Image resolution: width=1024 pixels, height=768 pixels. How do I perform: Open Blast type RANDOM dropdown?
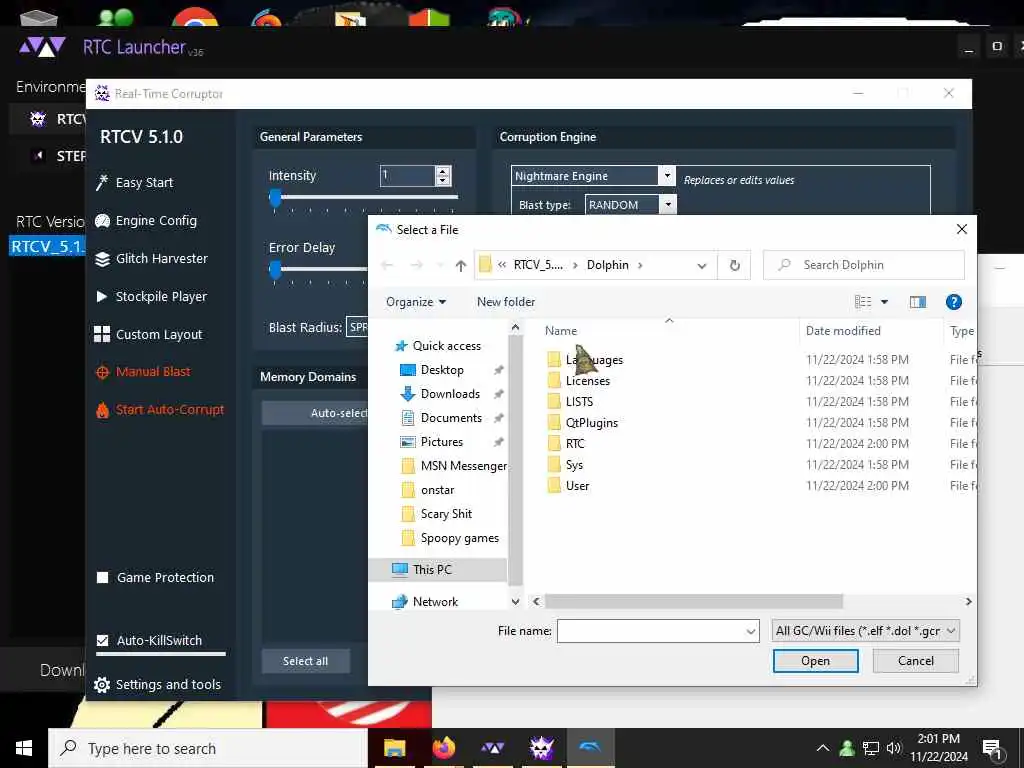[x=668, y=205]
